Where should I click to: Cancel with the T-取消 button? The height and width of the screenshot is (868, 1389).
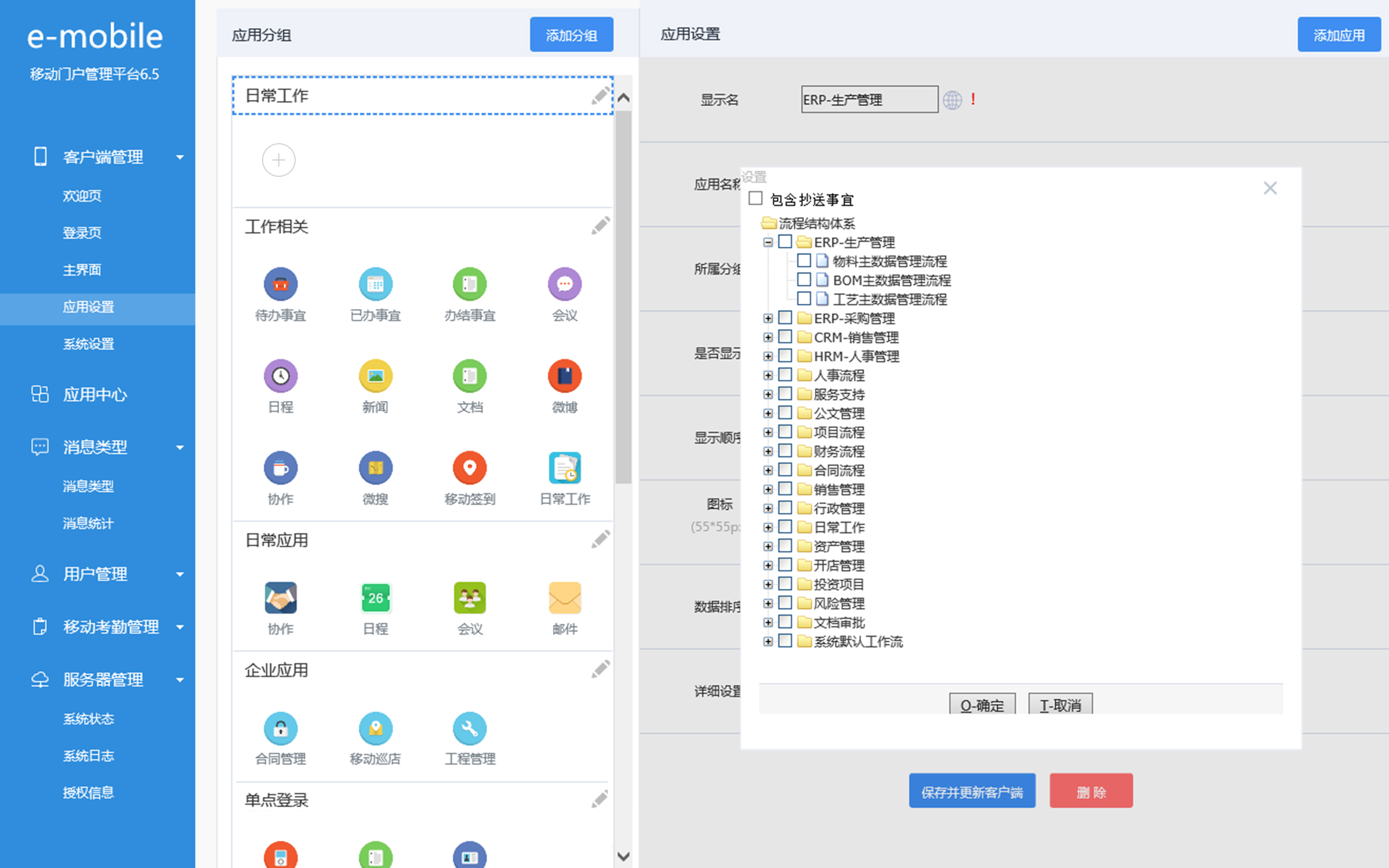point(1060,704)
